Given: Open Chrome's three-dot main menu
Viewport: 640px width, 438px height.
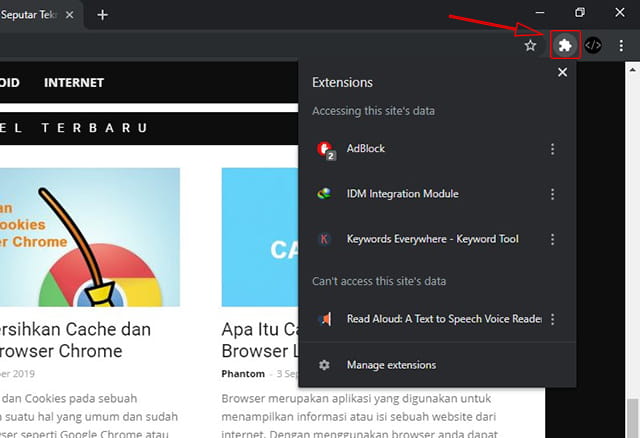Looking at the screenshot, I should (621, 45).
